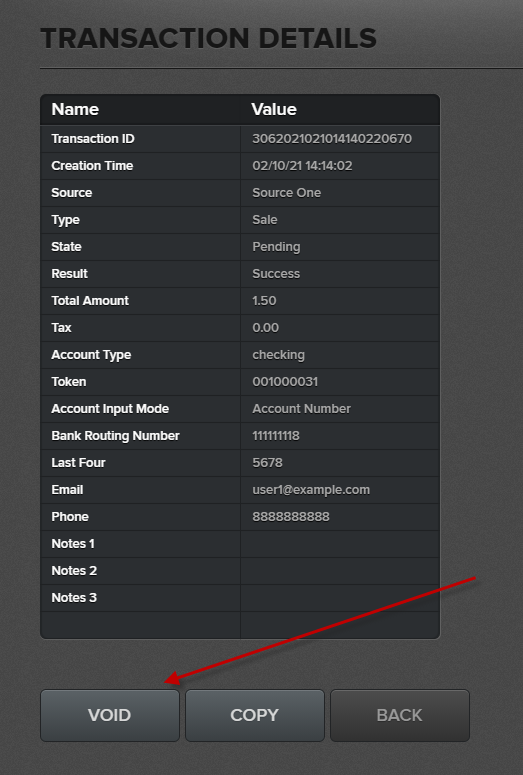
Task: Click the Bank Routing Number value
Action: tap(276, 435)
